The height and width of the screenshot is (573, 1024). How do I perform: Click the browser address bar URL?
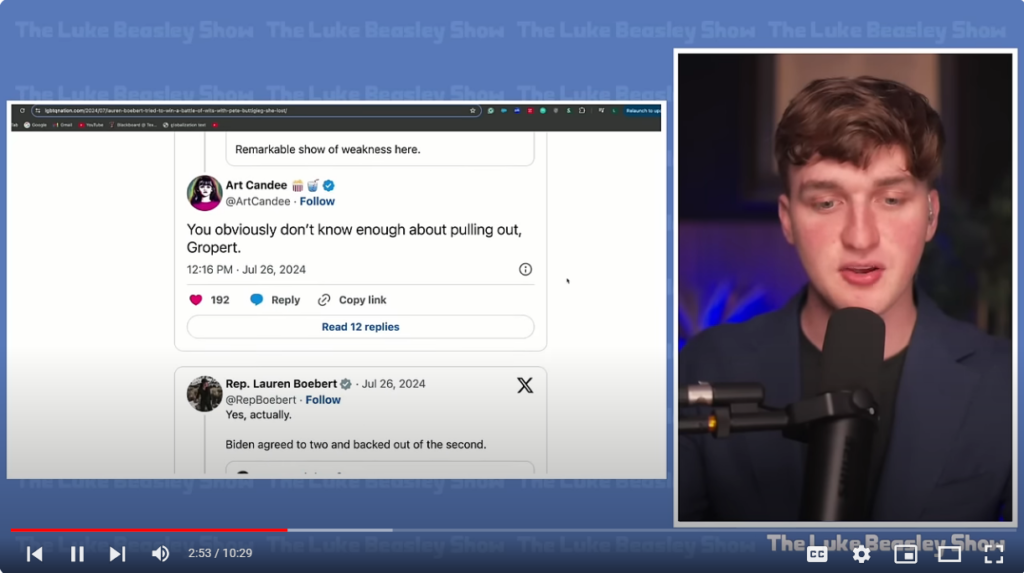(x=250, y=110)
